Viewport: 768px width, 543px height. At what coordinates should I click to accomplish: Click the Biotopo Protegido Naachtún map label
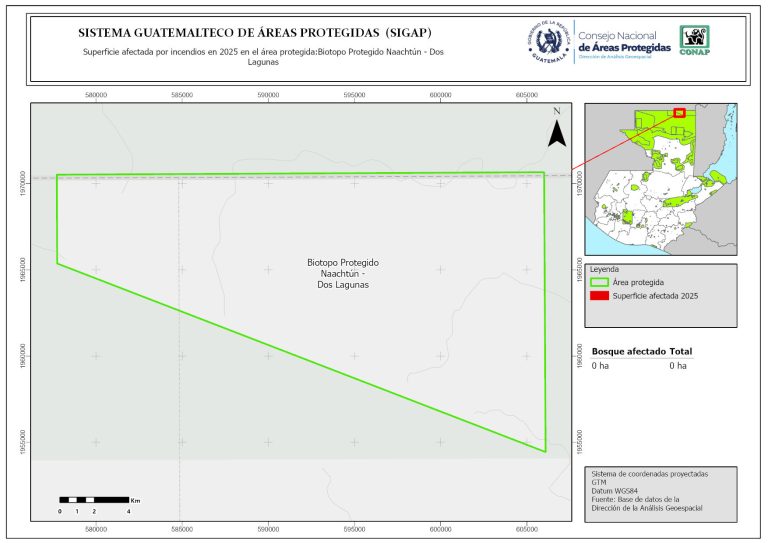(336, 273)
